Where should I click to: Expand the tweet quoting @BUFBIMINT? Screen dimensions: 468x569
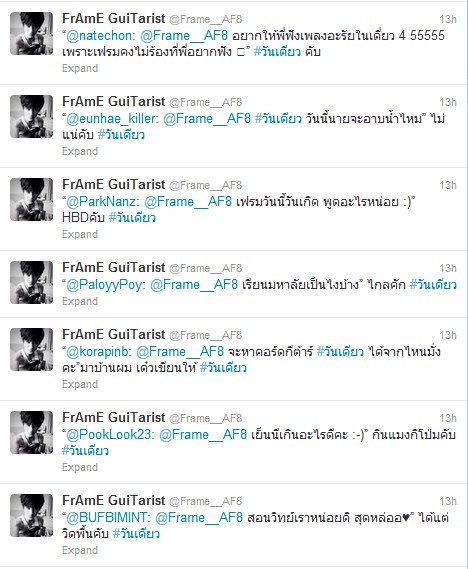[x=80, y=550]
